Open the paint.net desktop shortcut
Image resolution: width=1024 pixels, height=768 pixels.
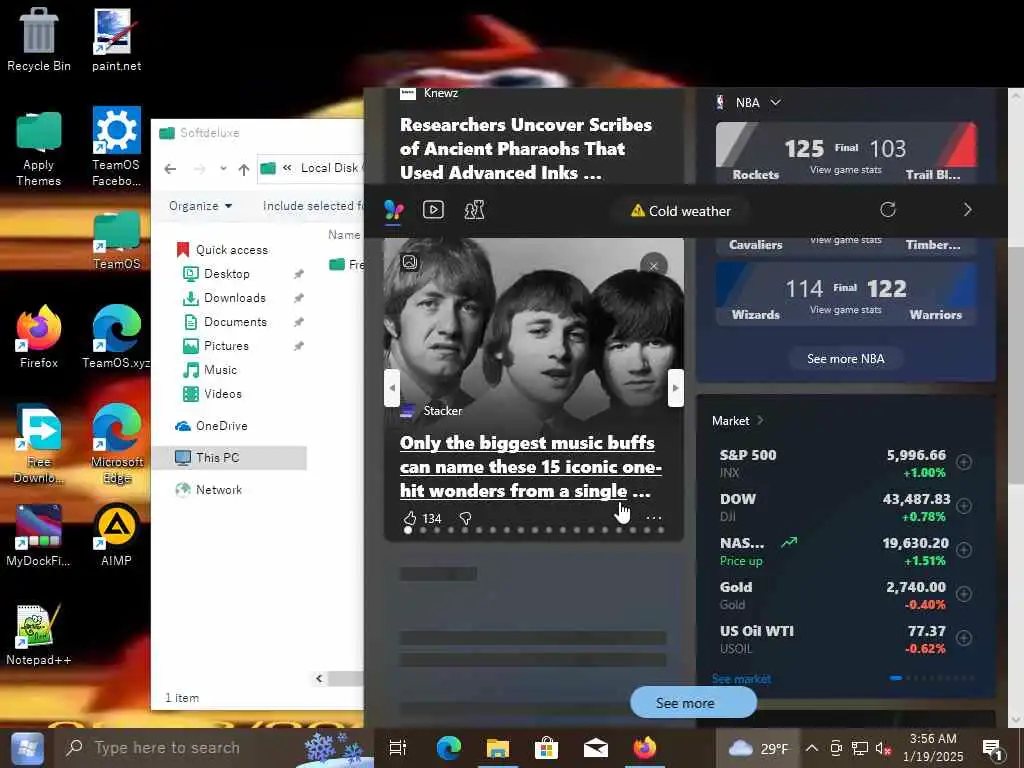coord(116,39)
